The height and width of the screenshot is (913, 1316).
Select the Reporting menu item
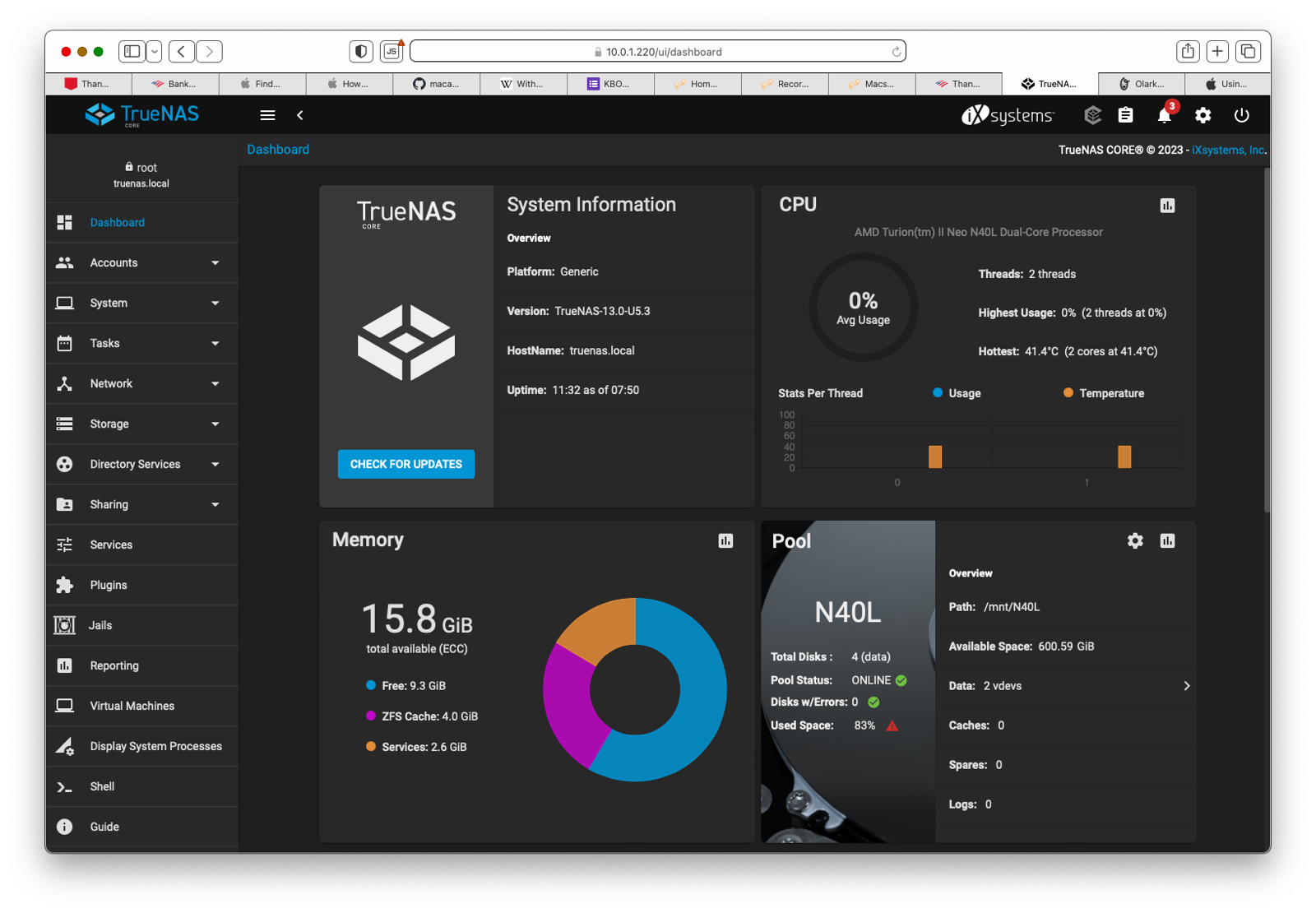pos(141,665)
